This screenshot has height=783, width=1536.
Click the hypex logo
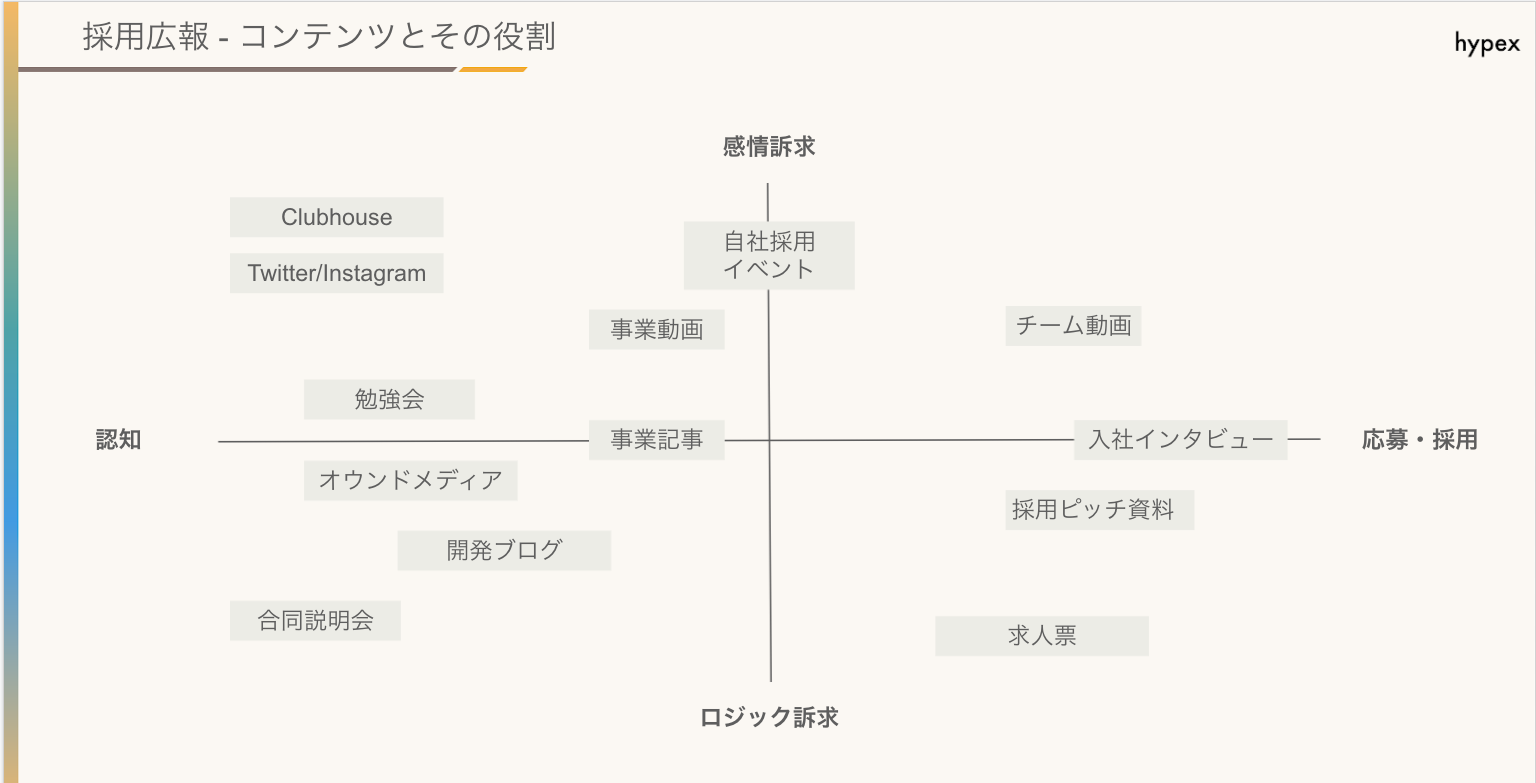[x=1486, y=44]
